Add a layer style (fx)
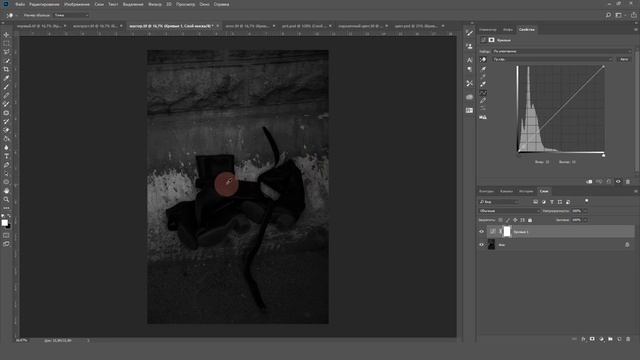This screenshot has width=640, height=360. point(583,339)
